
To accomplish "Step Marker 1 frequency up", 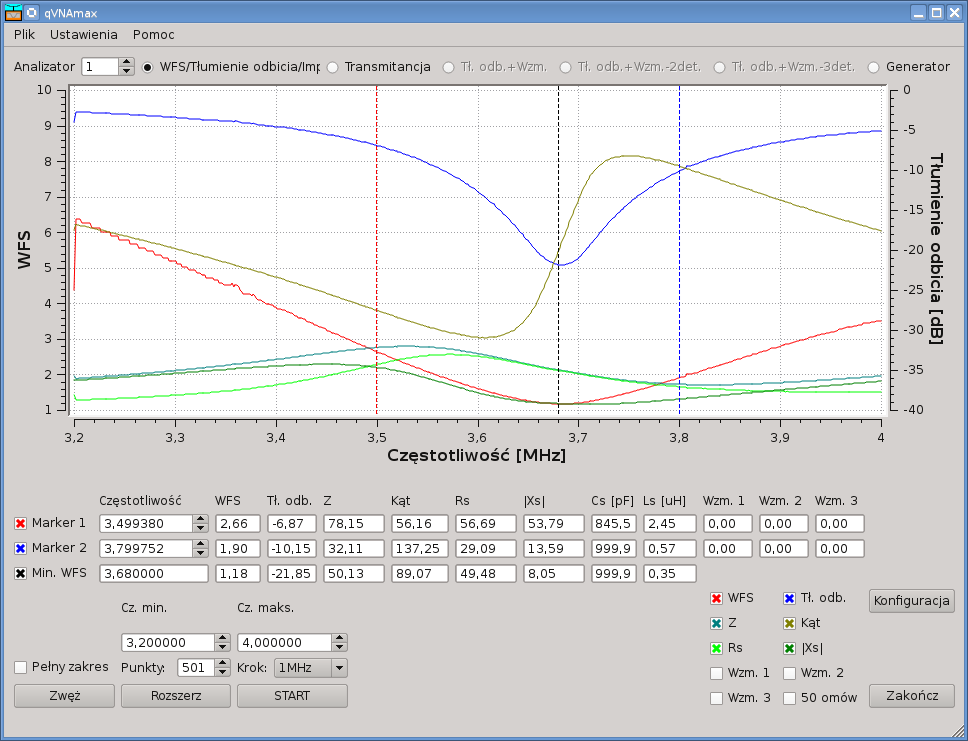I will click(x=200, y=519).
